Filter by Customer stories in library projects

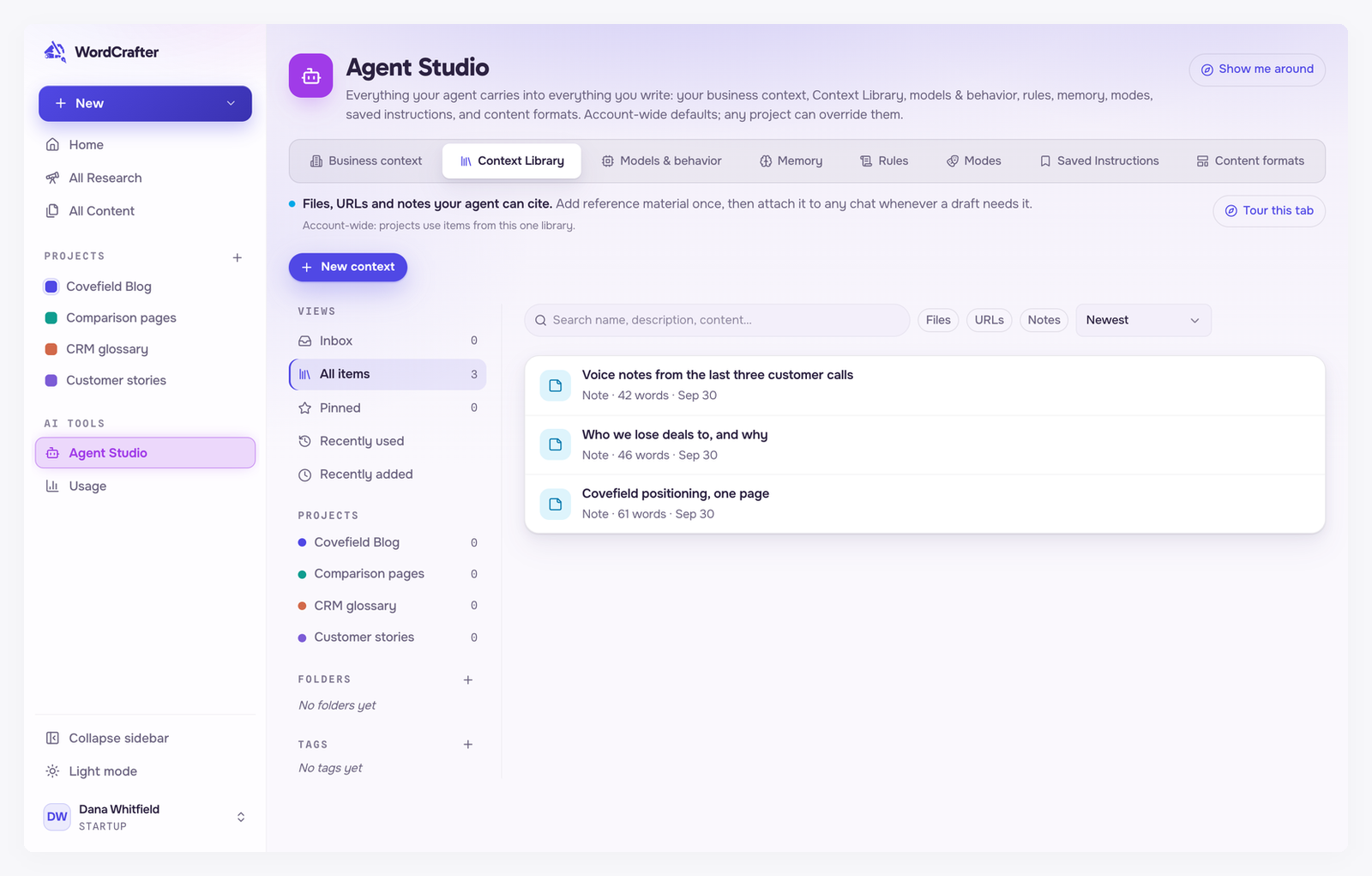click(388, 637)
